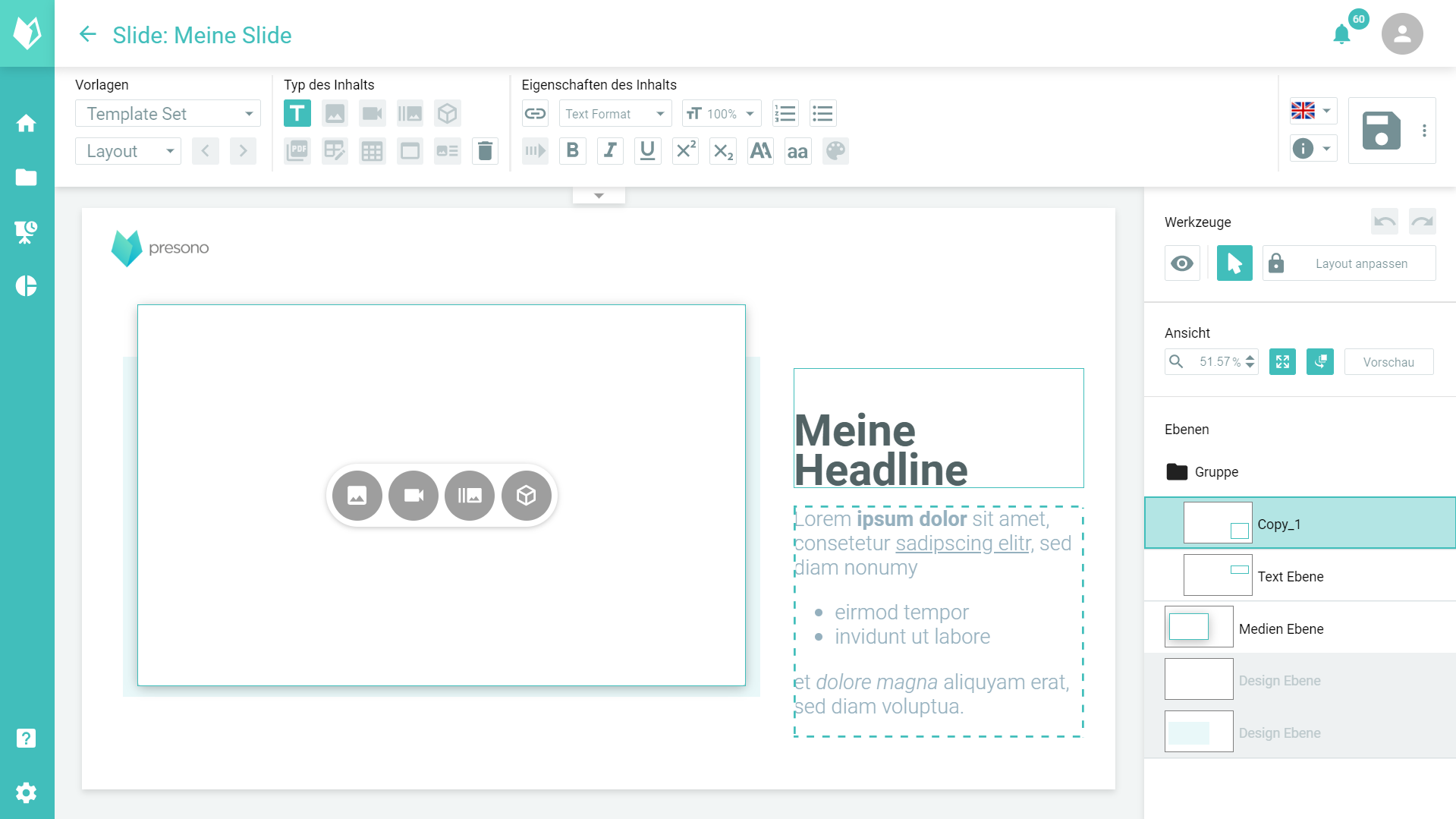Viewport: 1456px width, 819px height.
Task: Select PDF content type icon
Action: click(x=297, y=151)
